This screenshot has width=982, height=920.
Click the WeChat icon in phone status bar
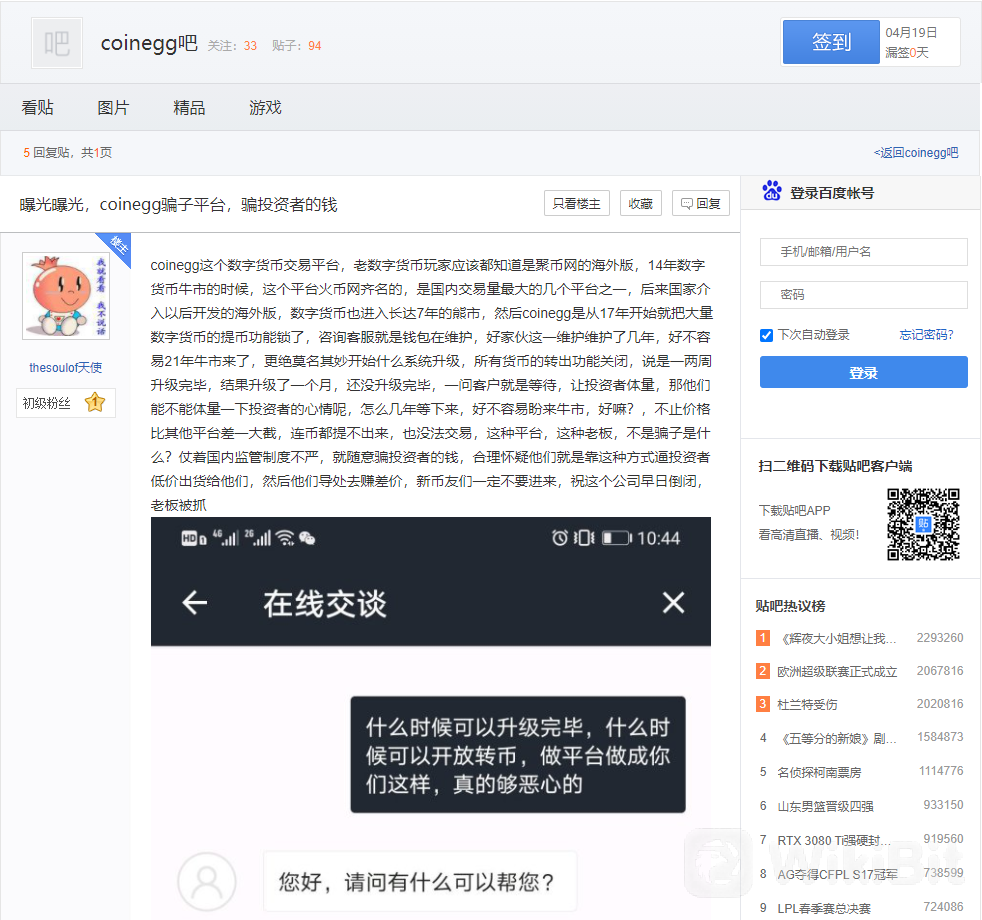[x=307, y=538]
